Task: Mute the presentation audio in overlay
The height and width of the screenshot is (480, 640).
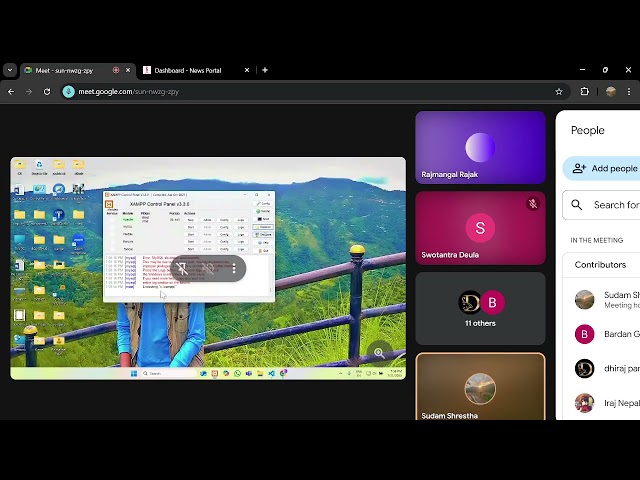Action: coord(208,268)
